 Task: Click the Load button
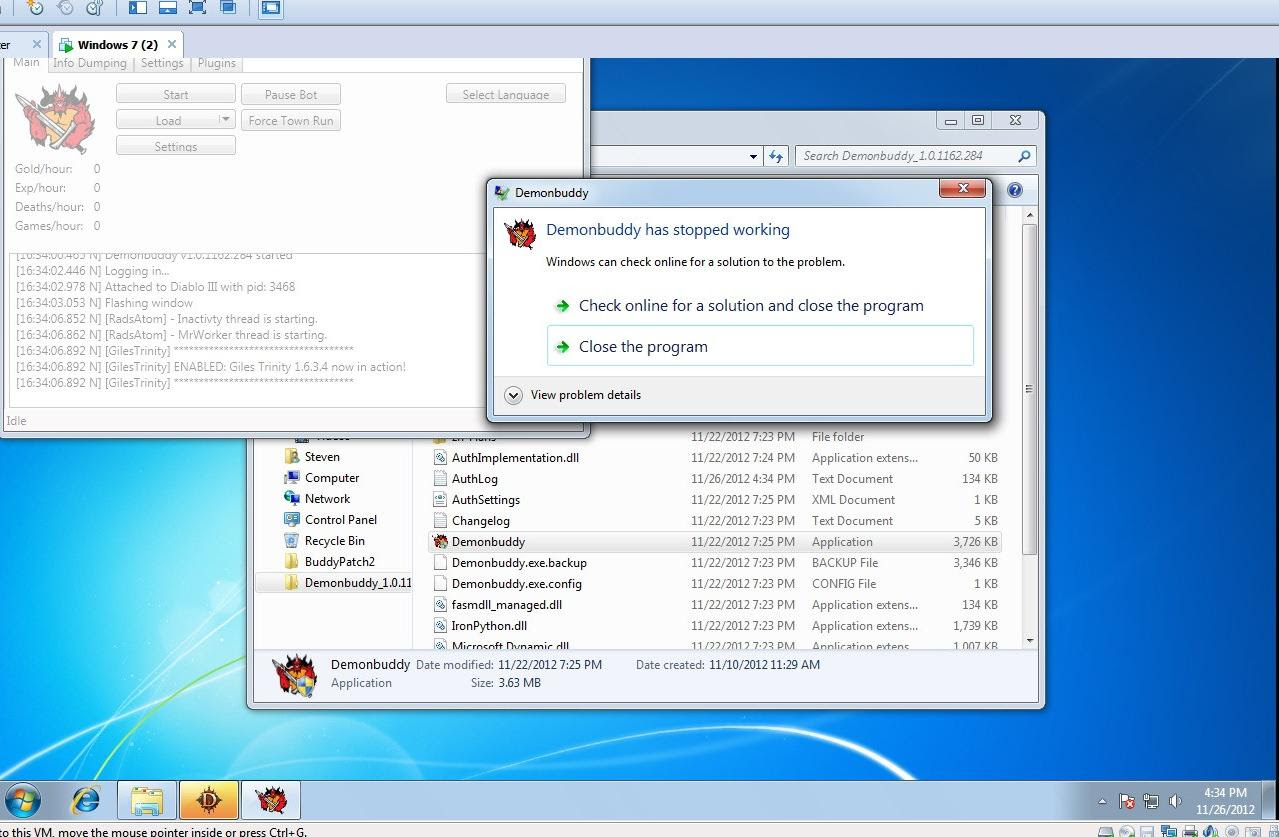click(168, 120)
